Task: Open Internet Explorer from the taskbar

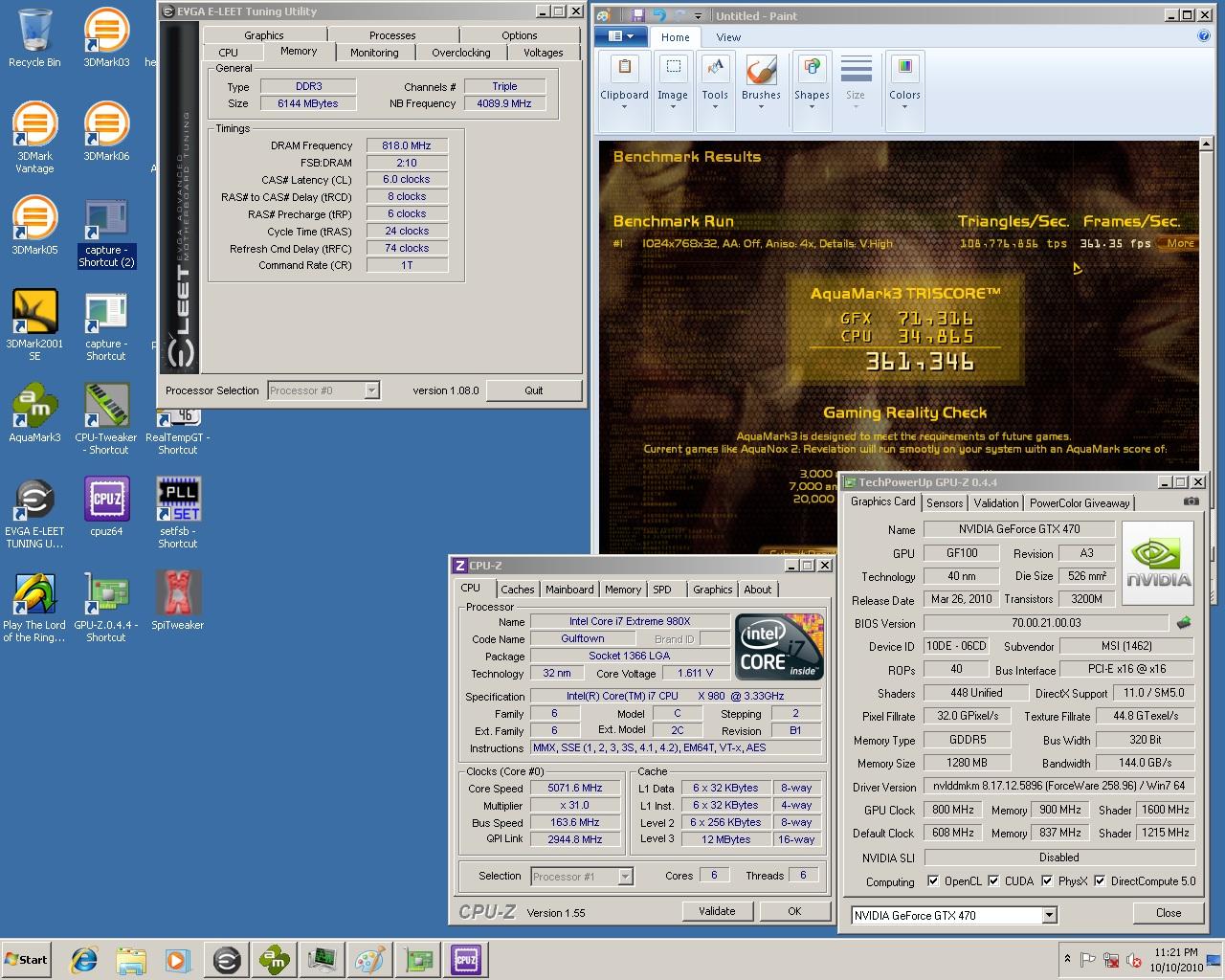Action: [x=83, y=959]
